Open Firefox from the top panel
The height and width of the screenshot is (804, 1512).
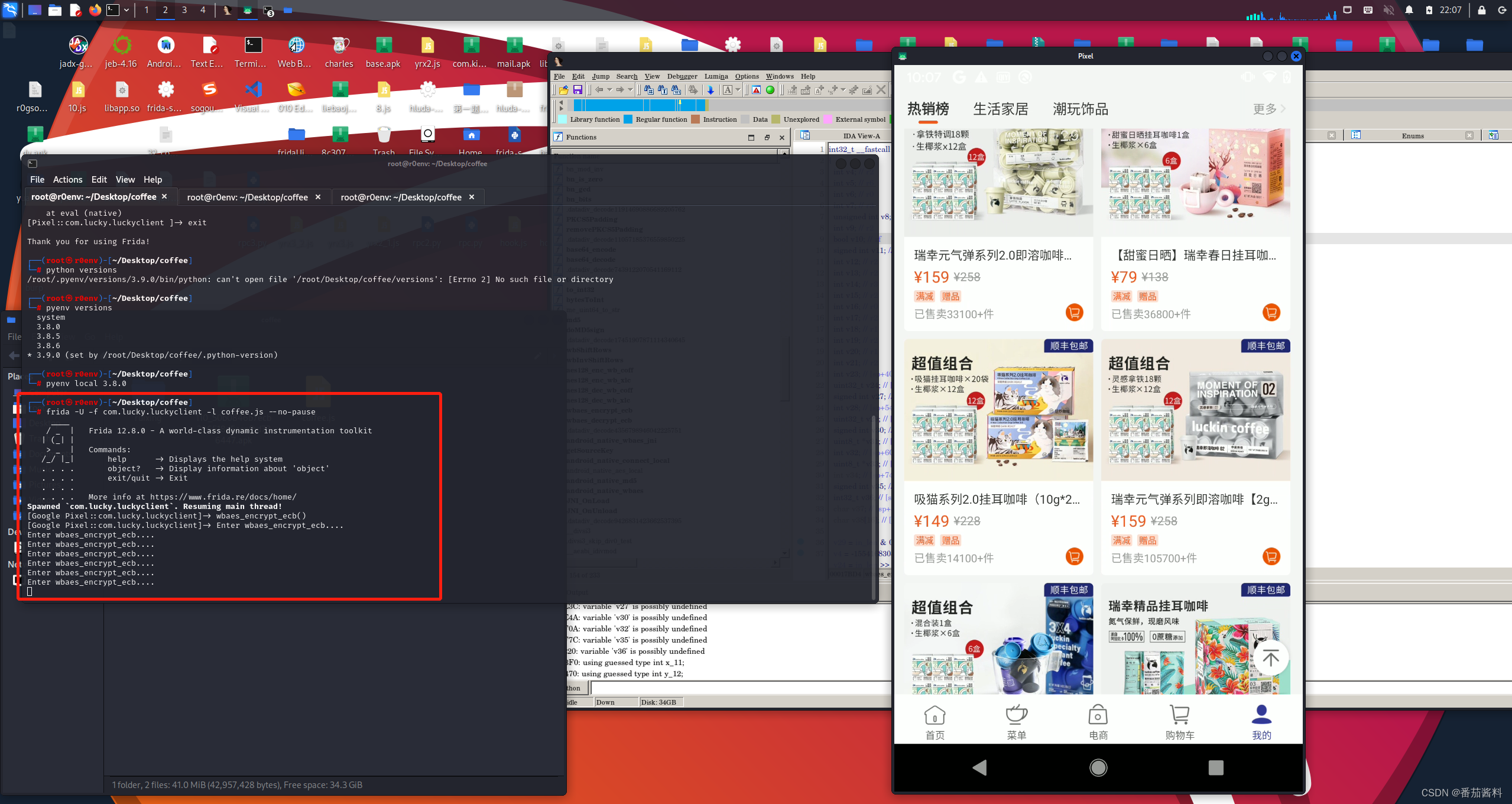(x=95, y=10)
